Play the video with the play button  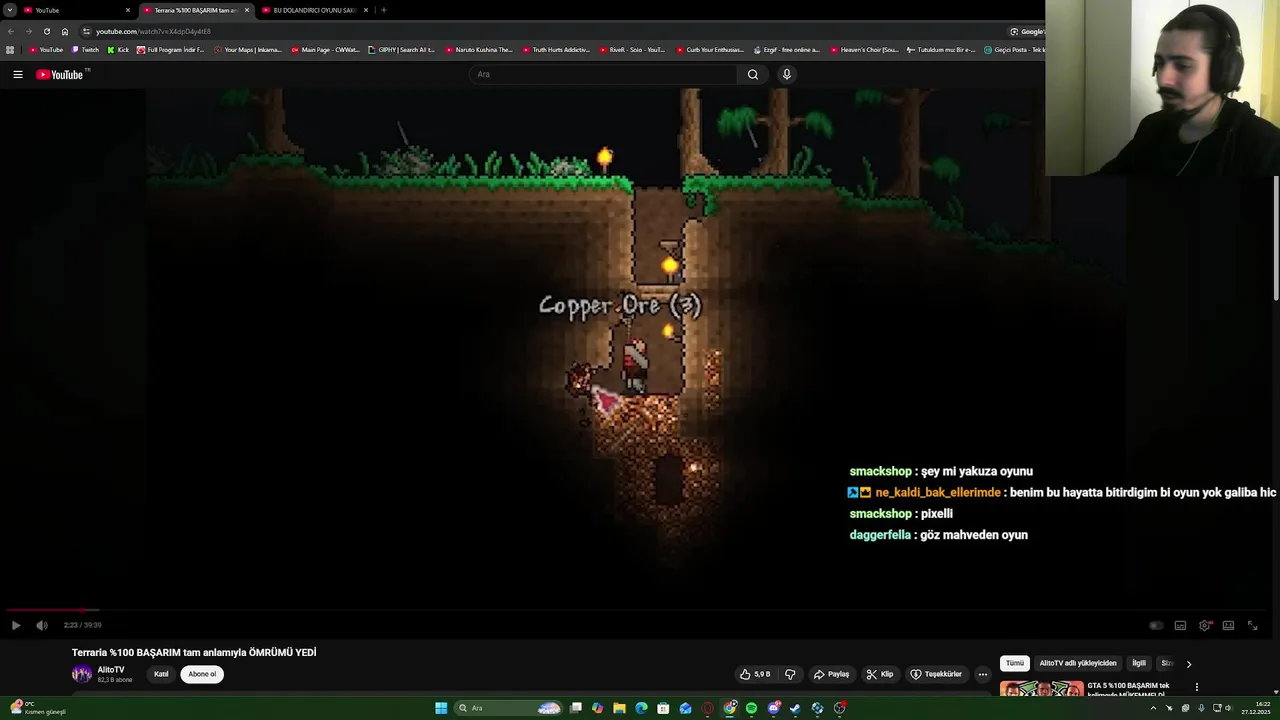pos(15,625)
